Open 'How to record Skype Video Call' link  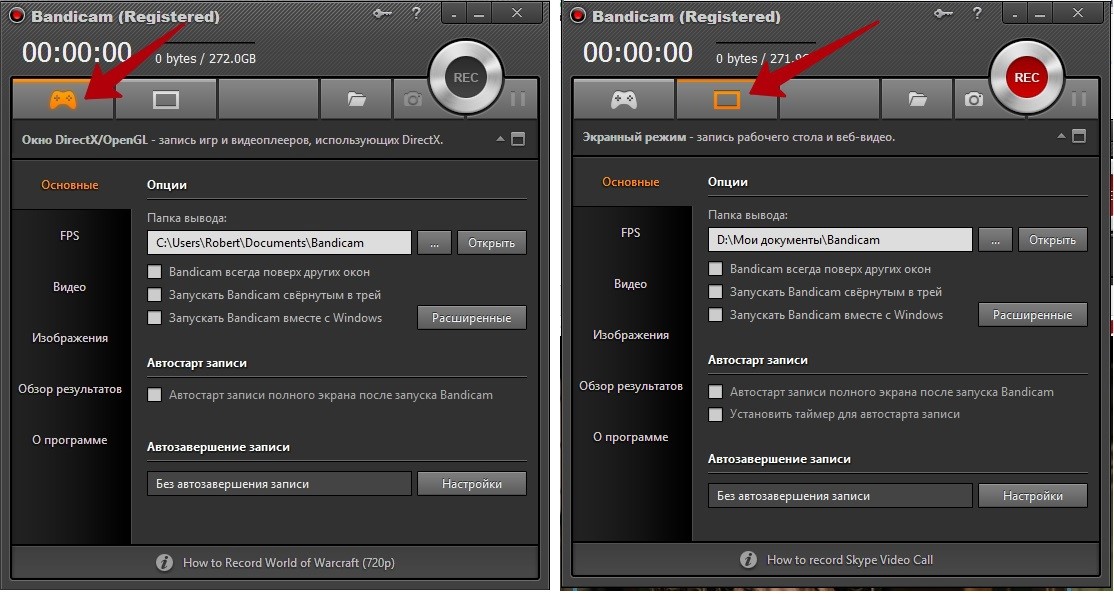click(x=850, y=560)
